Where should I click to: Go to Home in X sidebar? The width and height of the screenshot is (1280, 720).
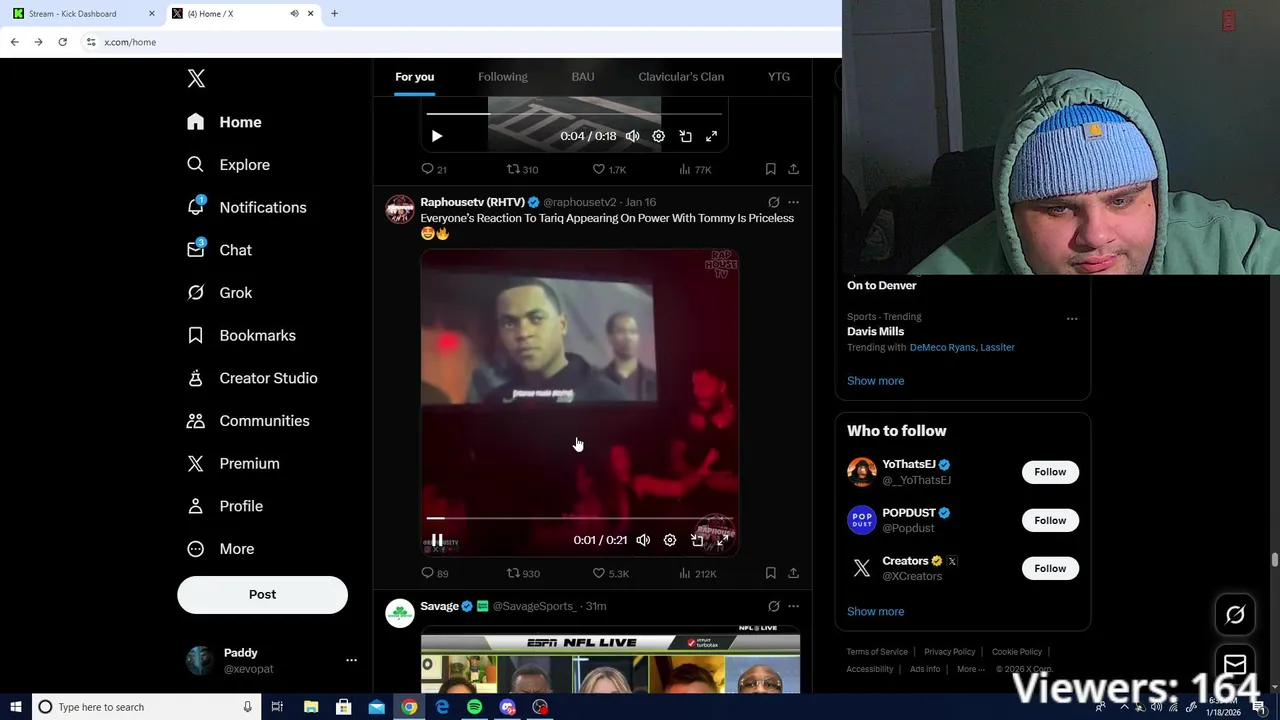224,122
